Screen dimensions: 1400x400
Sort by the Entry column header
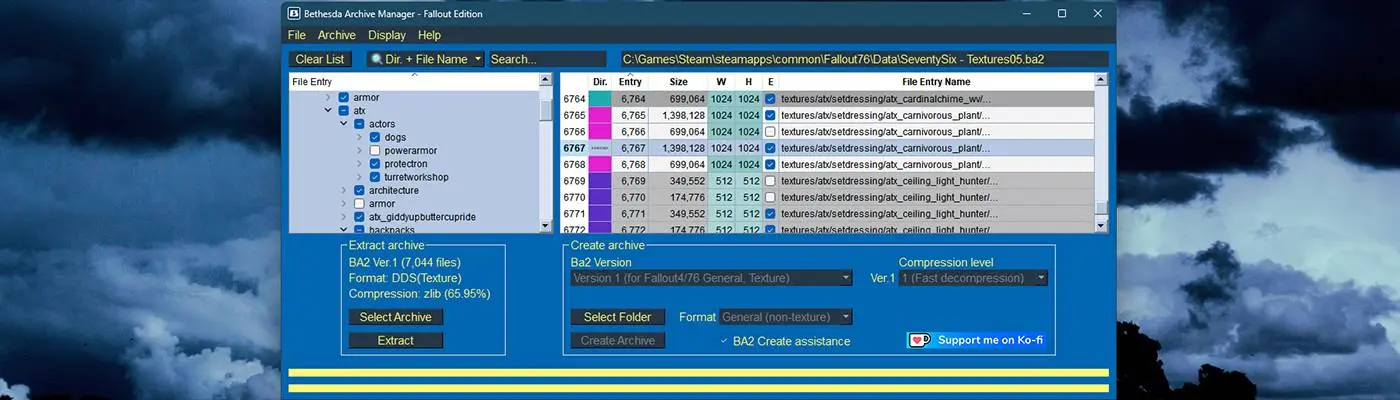coord(630,82)
